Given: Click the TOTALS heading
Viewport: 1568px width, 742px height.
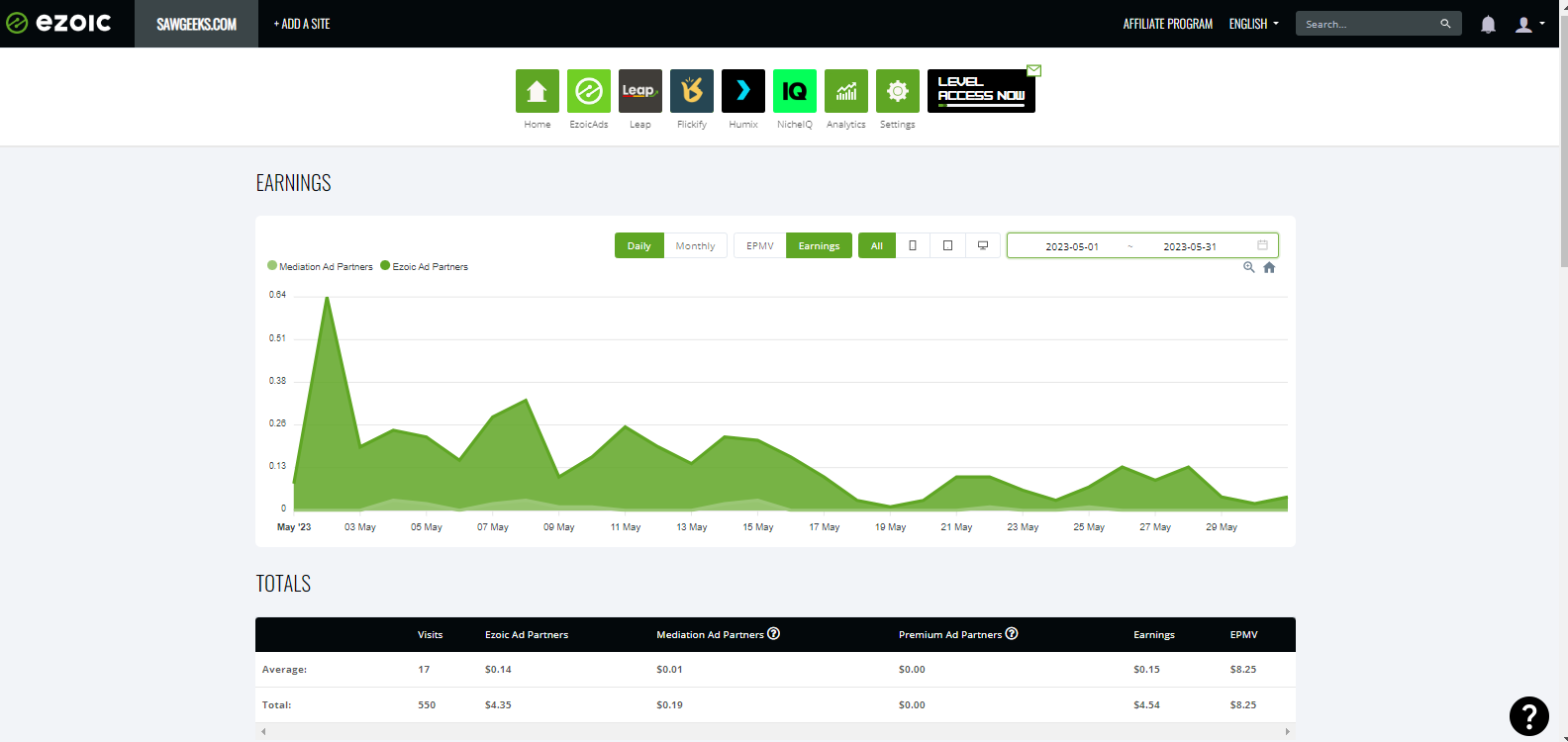Looking at the screenshot, I should click(x=283, y=584).
